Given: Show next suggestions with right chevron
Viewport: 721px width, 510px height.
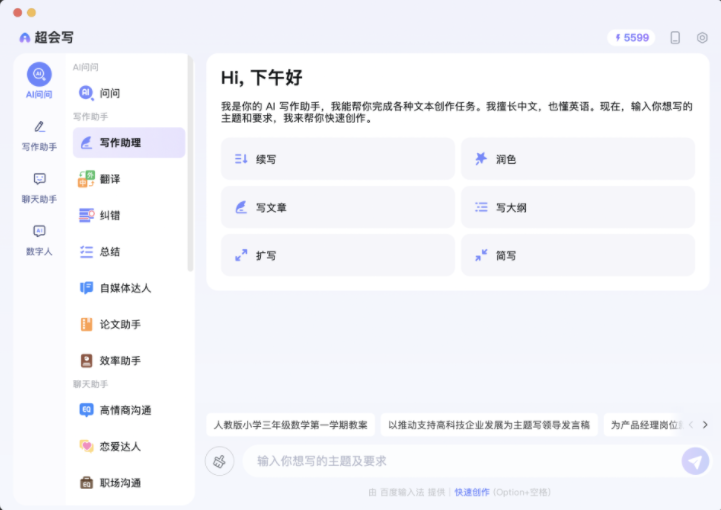Looking at the screenshot, I should (705, 425).
